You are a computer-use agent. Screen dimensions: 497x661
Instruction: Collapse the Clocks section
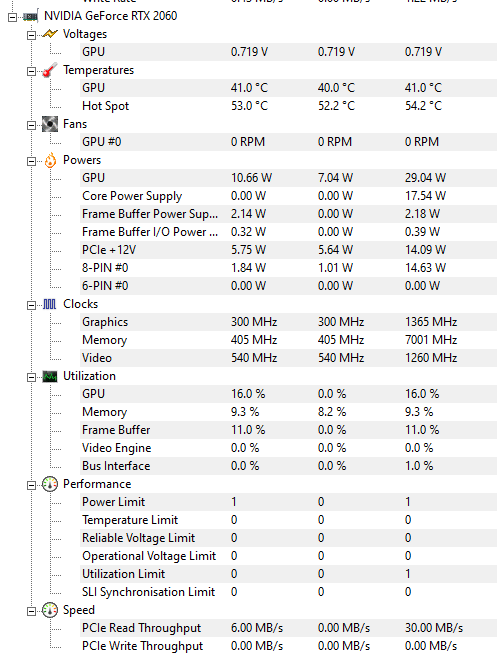point(31,306)
